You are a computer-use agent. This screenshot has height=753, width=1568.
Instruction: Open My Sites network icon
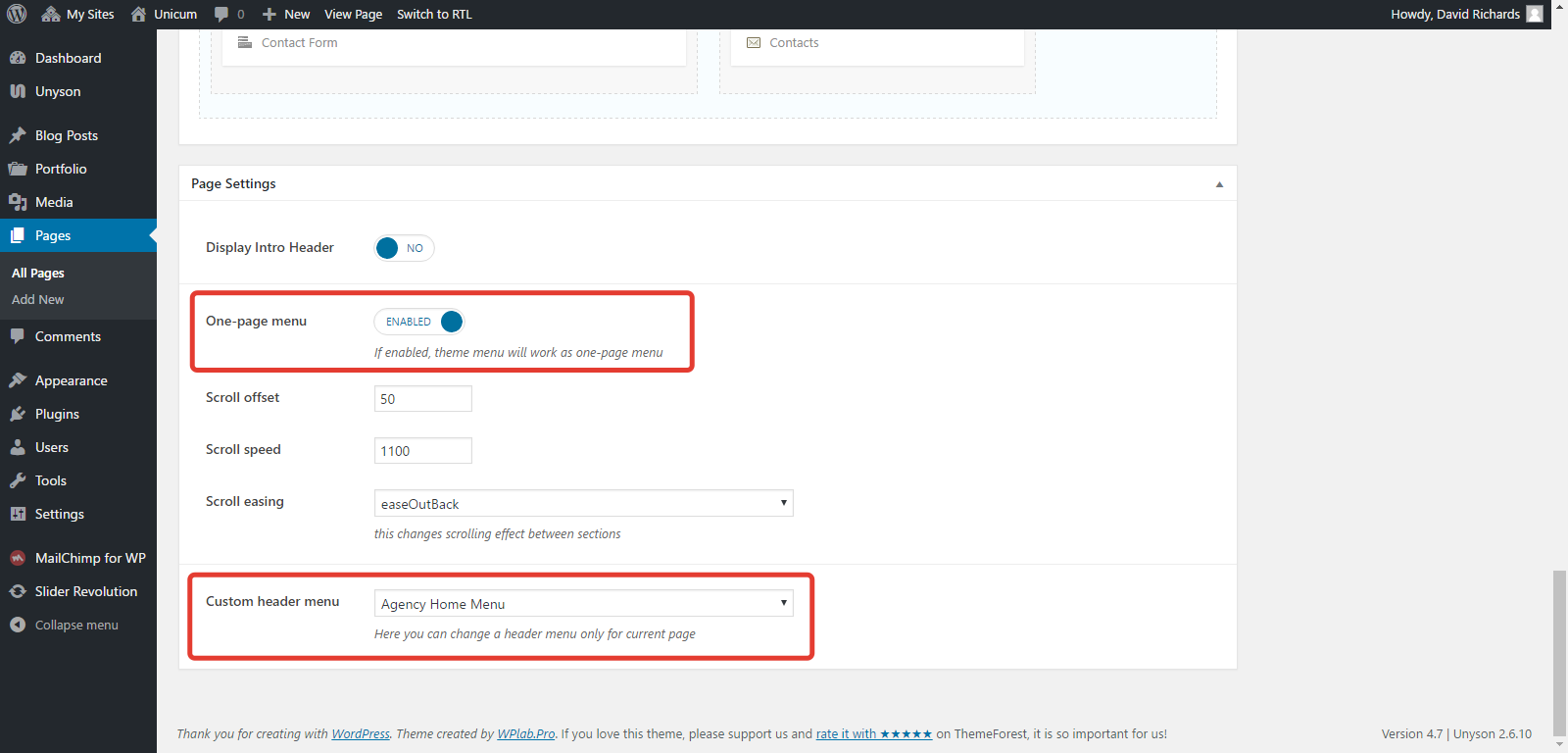pos(51,14)
